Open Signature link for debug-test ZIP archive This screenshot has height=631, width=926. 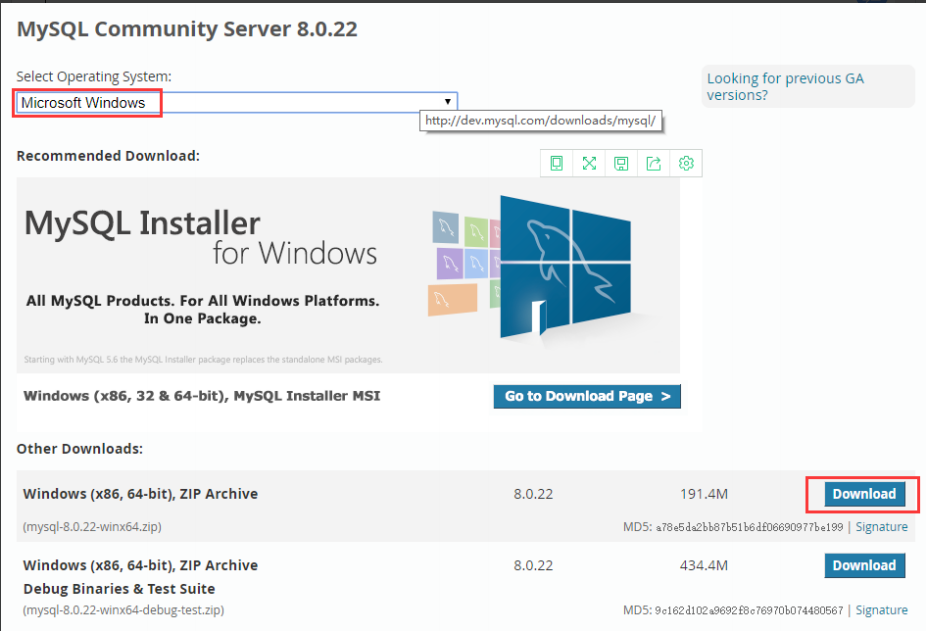[881, 610]
